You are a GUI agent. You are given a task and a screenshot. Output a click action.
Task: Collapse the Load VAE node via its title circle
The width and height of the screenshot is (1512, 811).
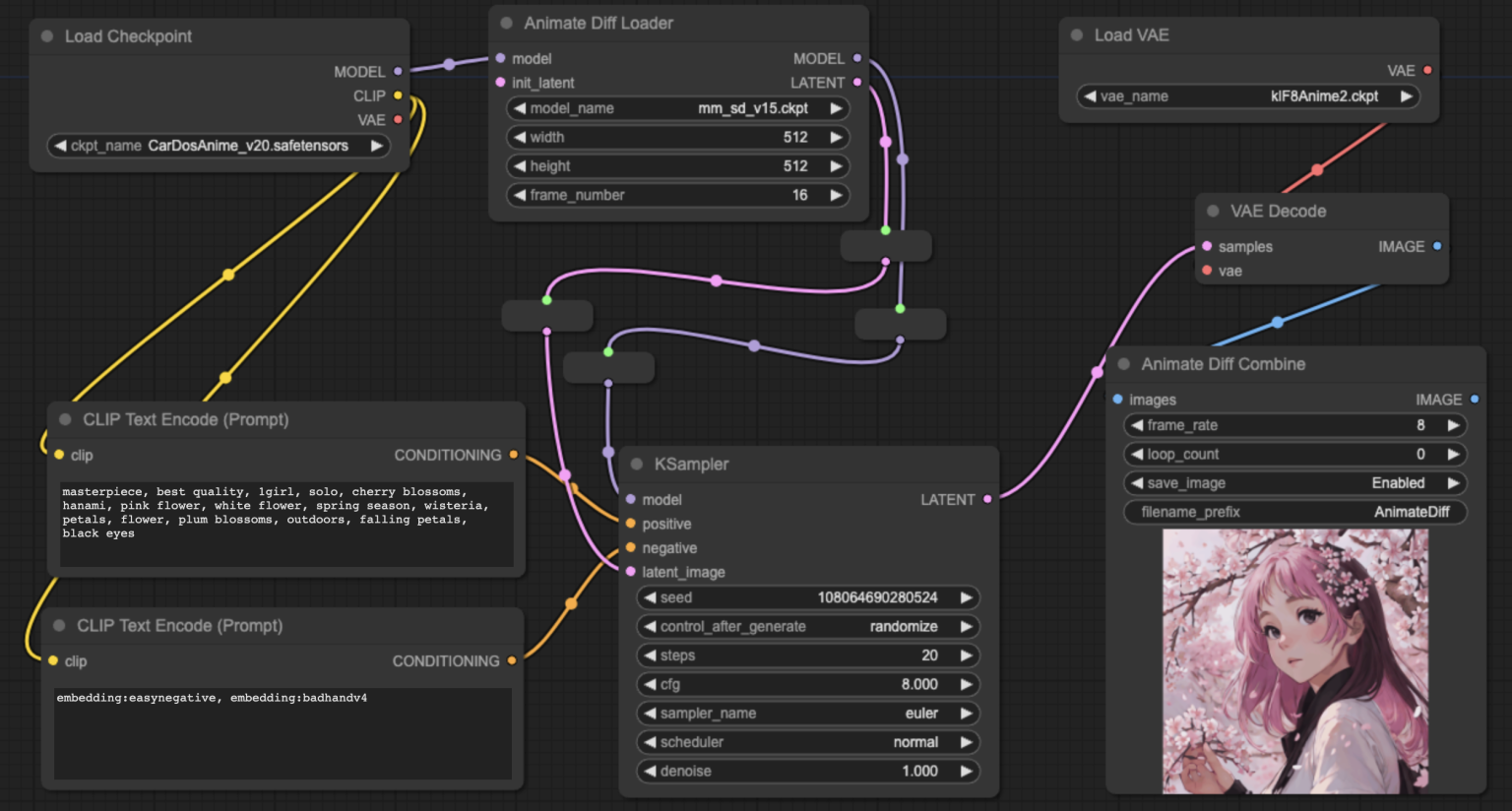pyautogui.click(x=1075, y=34)
